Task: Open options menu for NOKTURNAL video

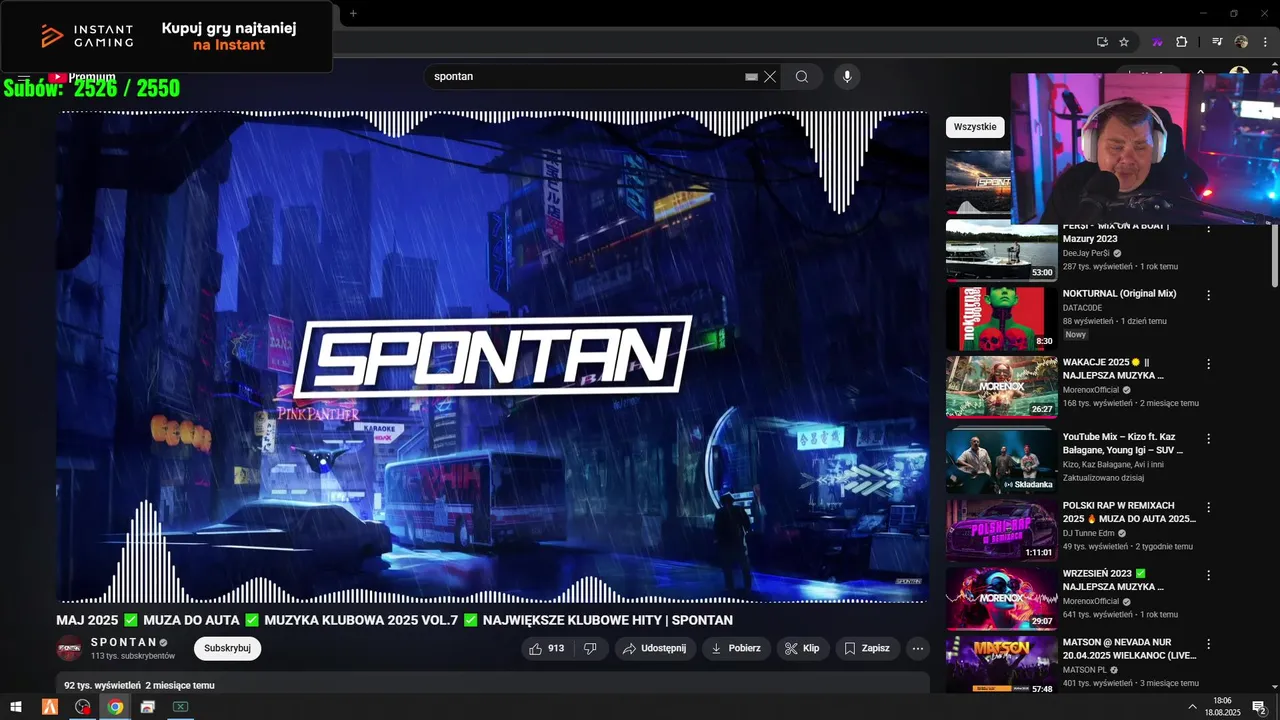Action: pos(1208,295)
